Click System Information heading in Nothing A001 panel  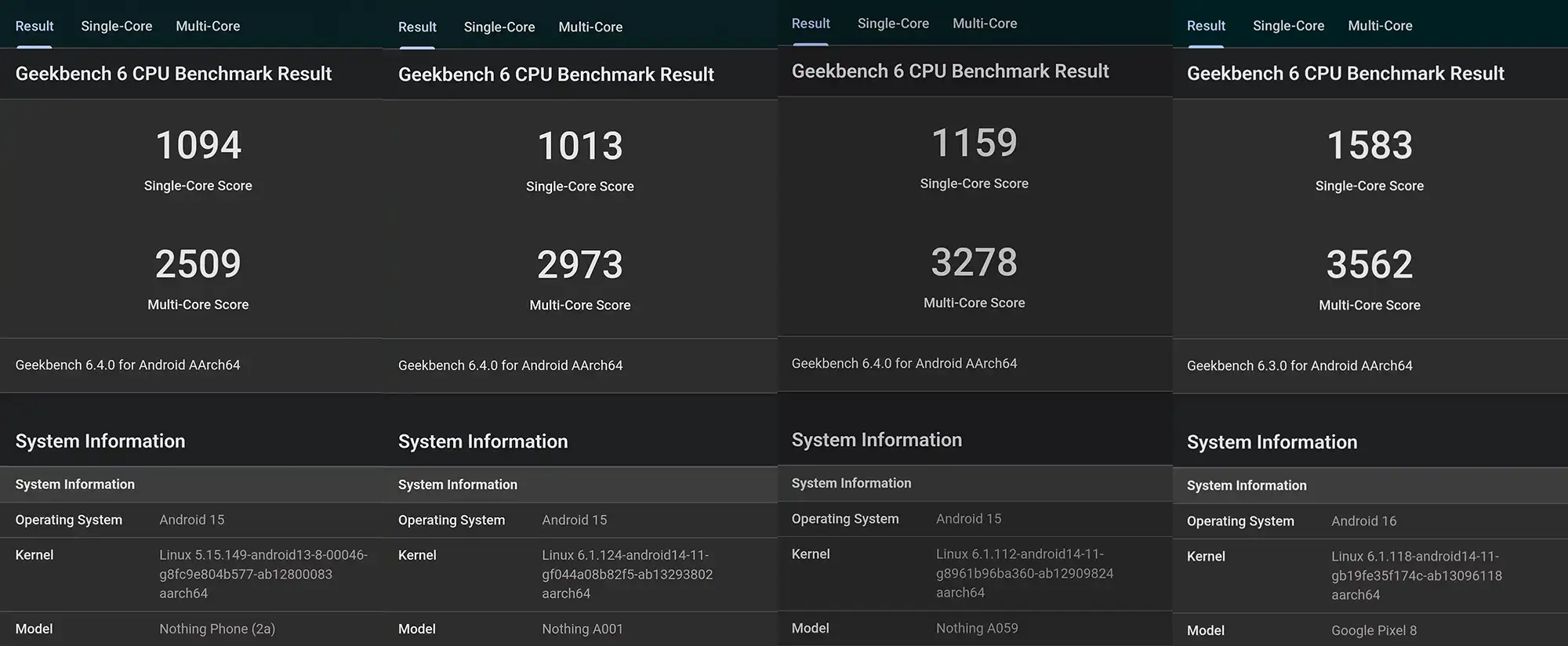click(x=483, y=441)
